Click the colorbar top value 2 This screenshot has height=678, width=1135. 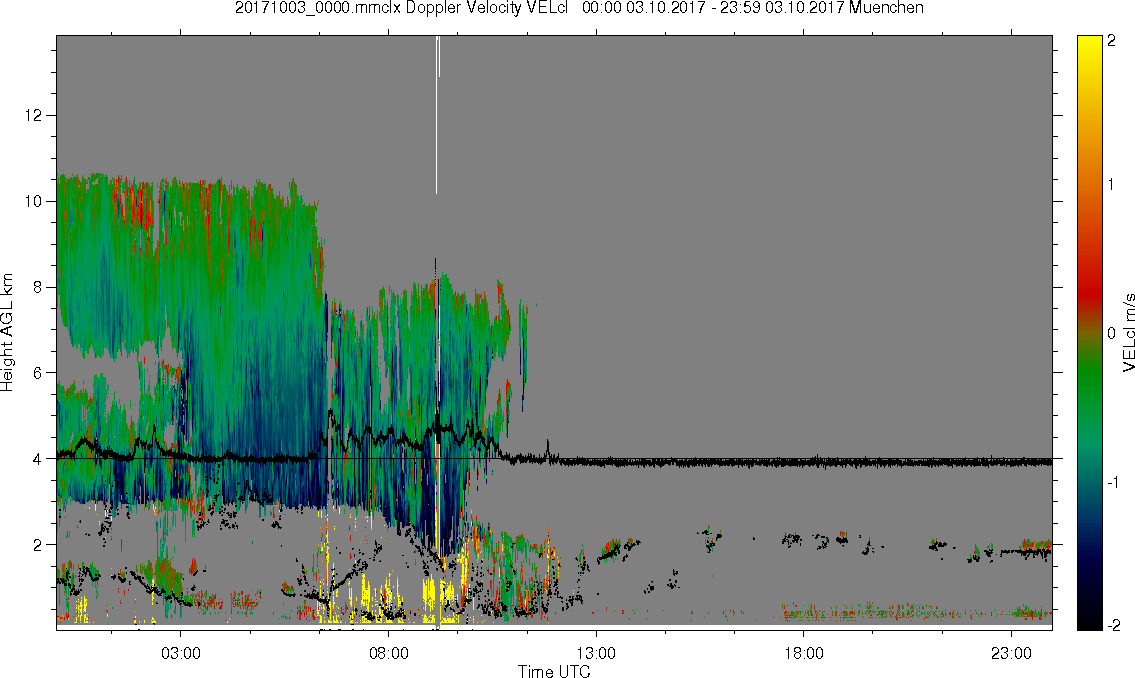point(1111,41)
